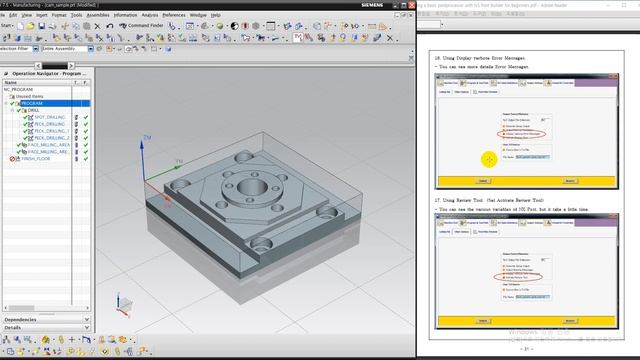Viewport: 640px width, 360px height.
Task: Open the Analysis menu
Action: tap(150, 15)
